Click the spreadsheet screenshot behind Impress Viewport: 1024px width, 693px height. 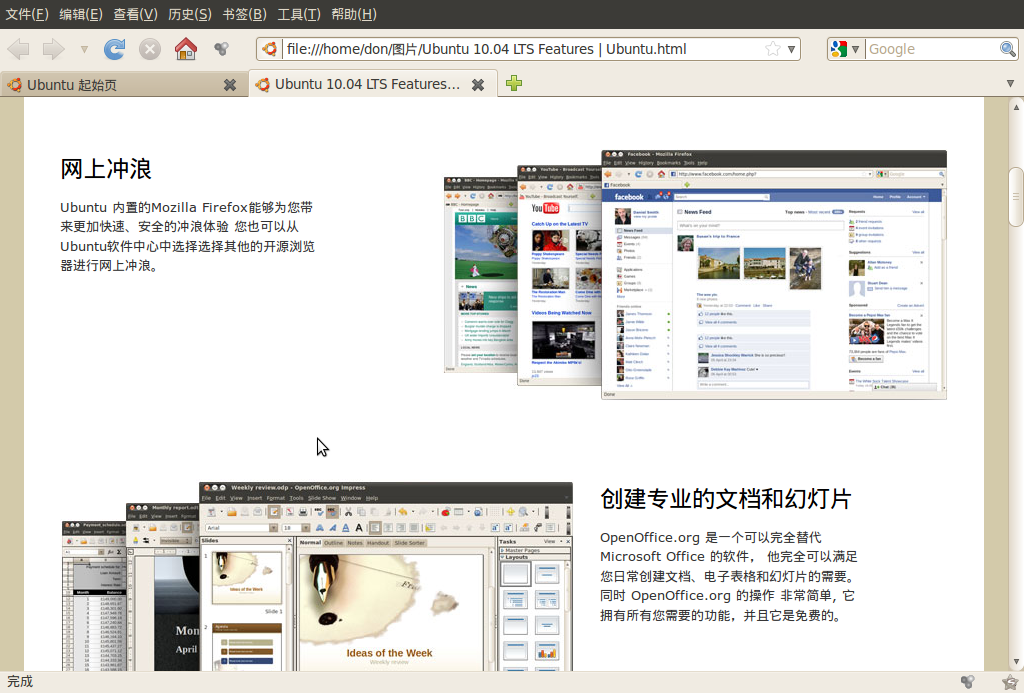click(x=94, y=596)
